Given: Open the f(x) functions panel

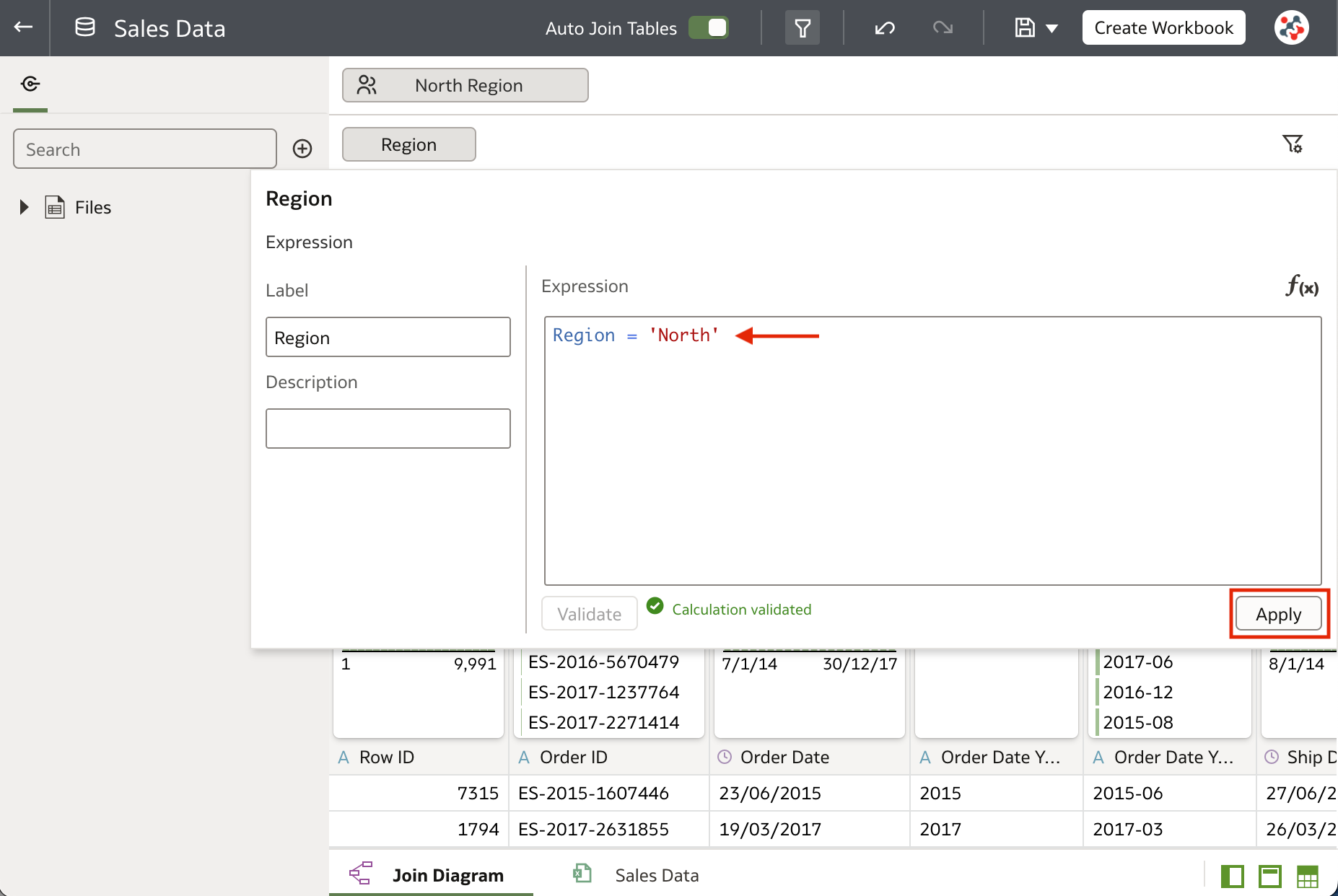Looking at the screenshot, I should [x=1302, y=286].
